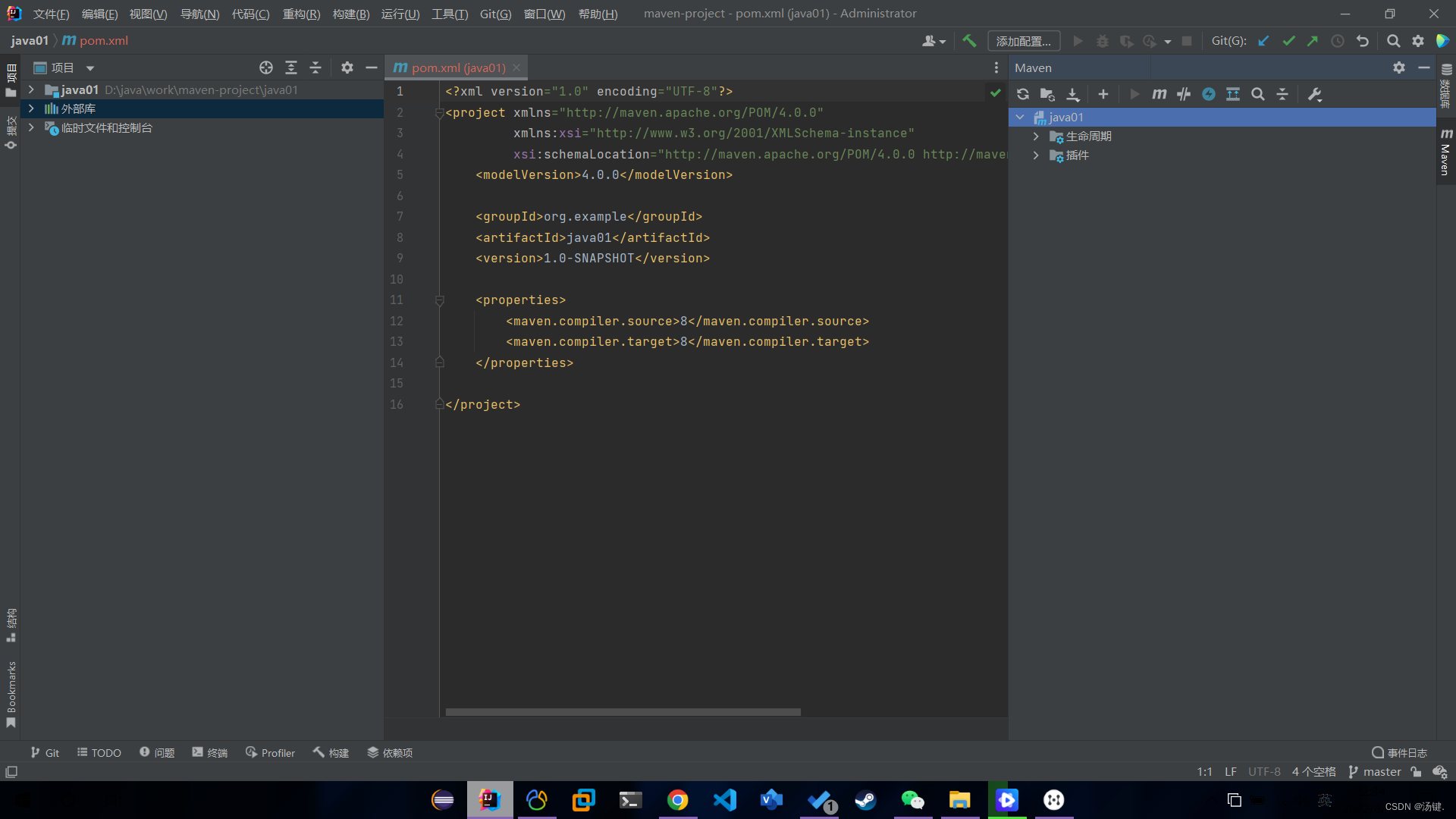
Task: Collapse java01 node in Maven panel
Action: 1021,117
